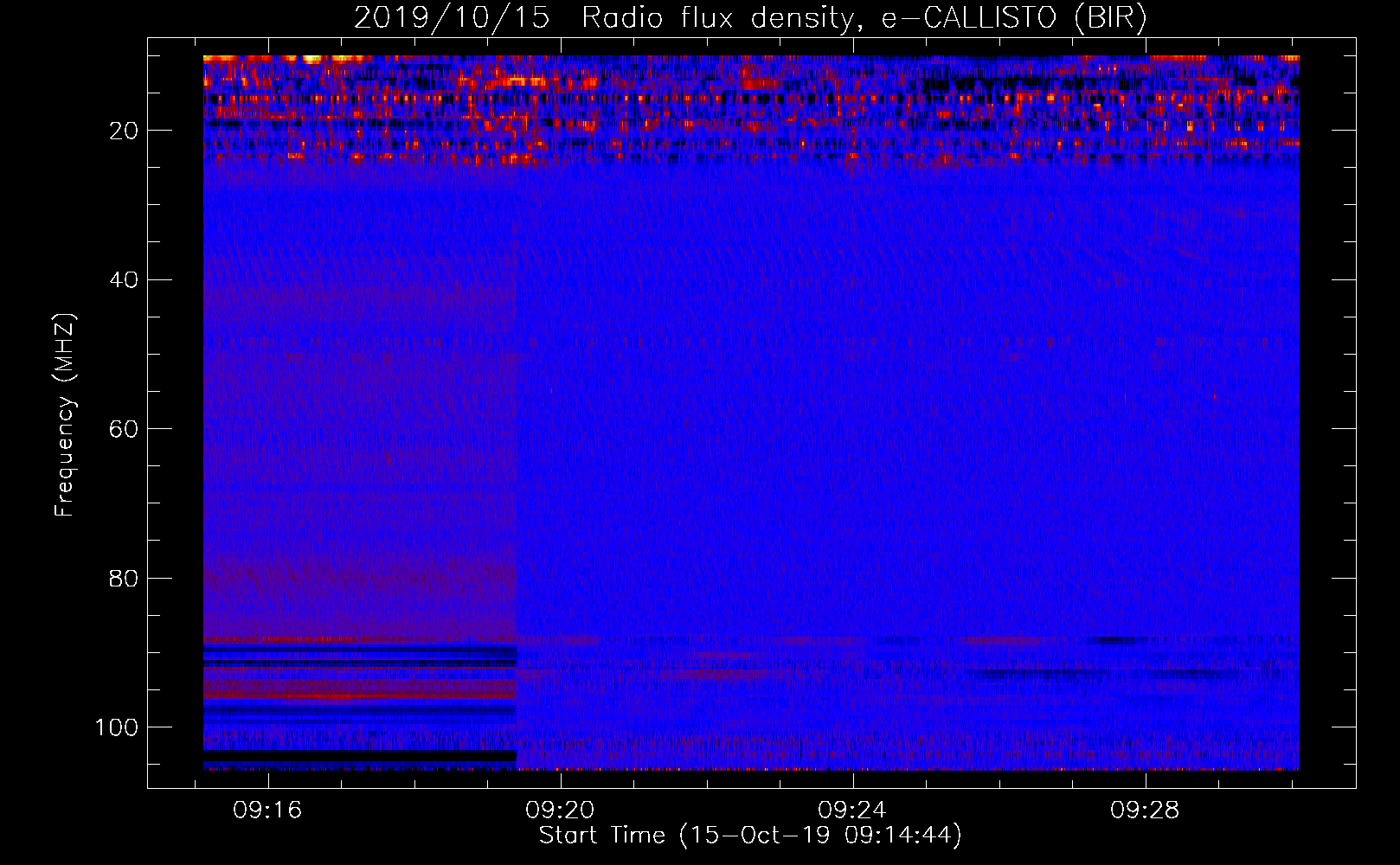Click the 'Frequency (MHZ)' y-axis label
Viewport: 1400px width, 865px height.
click(66, 415)
